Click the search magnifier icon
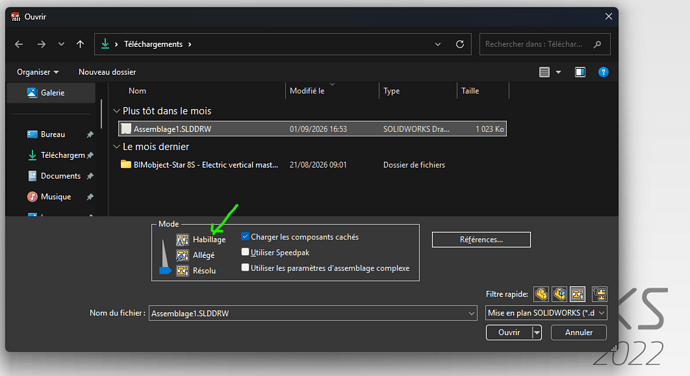The image size is (690, 376). click(597, 44)
